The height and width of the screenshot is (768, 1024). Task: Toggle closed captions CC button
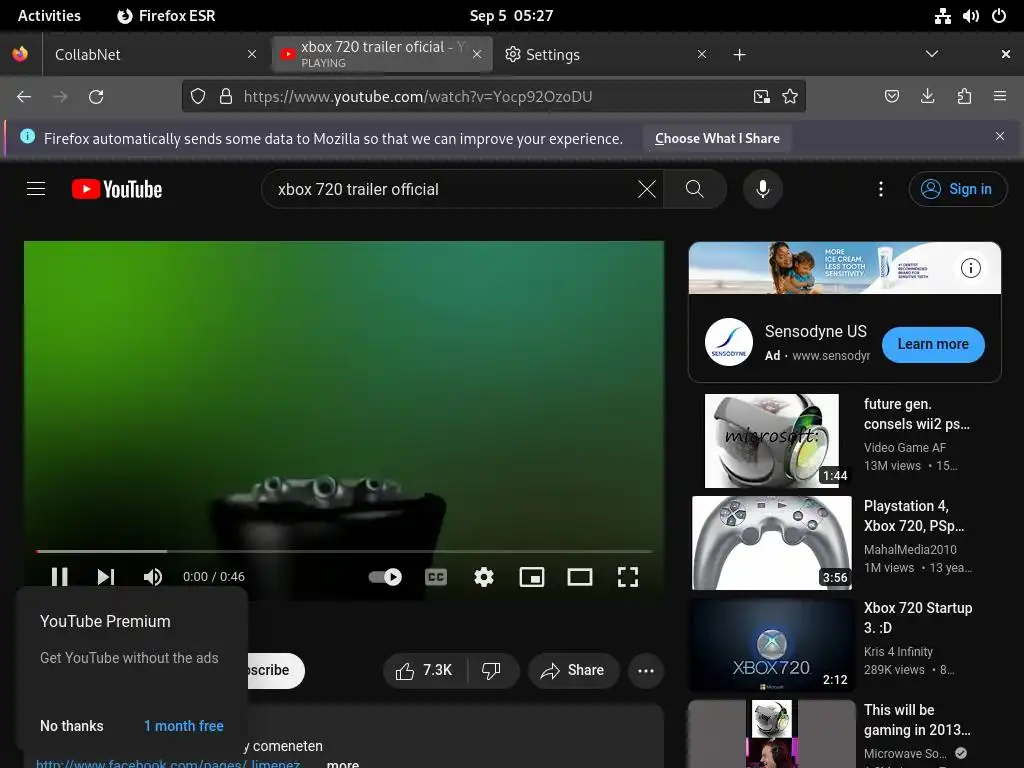click(x=436, y=577)
